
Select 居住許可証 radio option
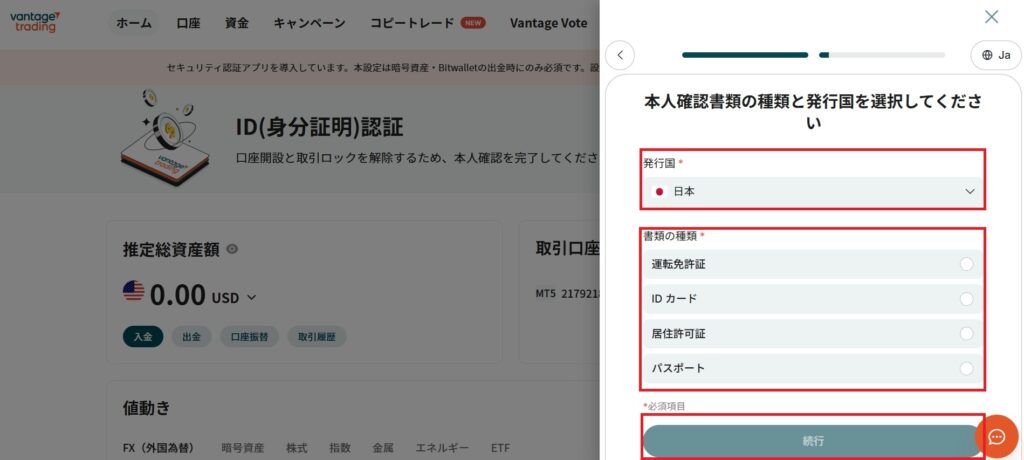[x=812, y=333]
